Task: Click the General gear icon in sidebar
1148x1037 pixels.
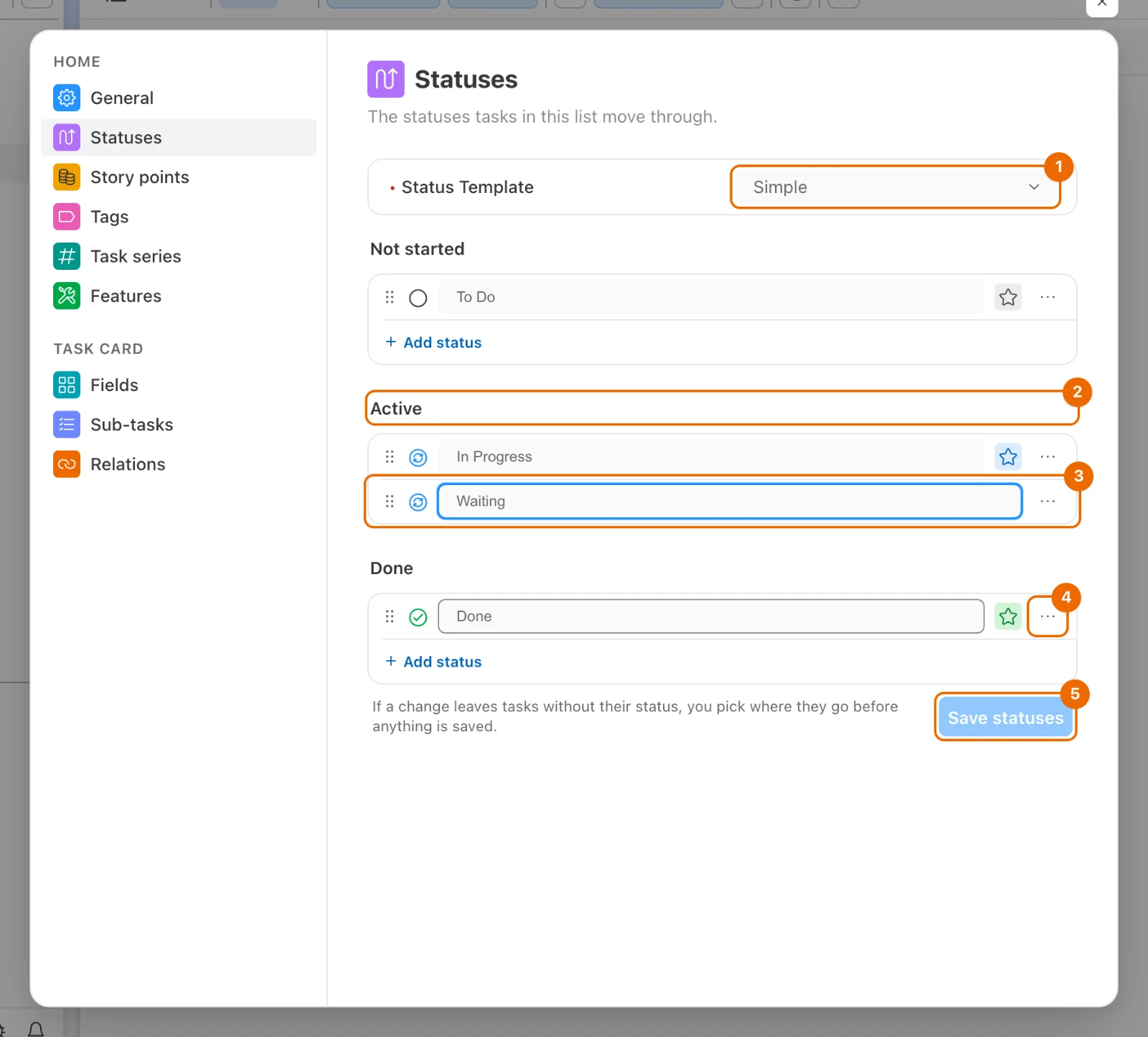Action: pos(67,98)
